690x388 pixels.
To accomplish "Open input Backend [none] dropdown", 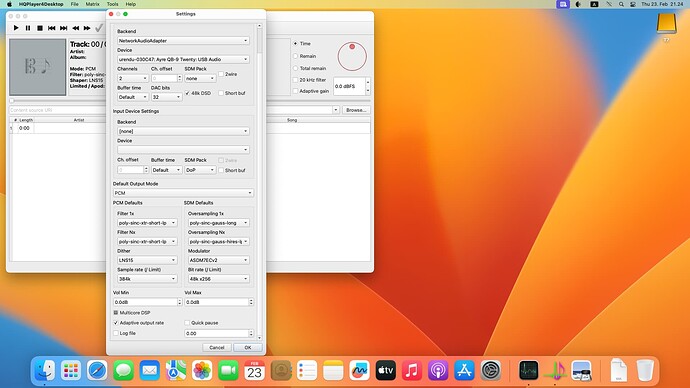I will click(183, 131).
